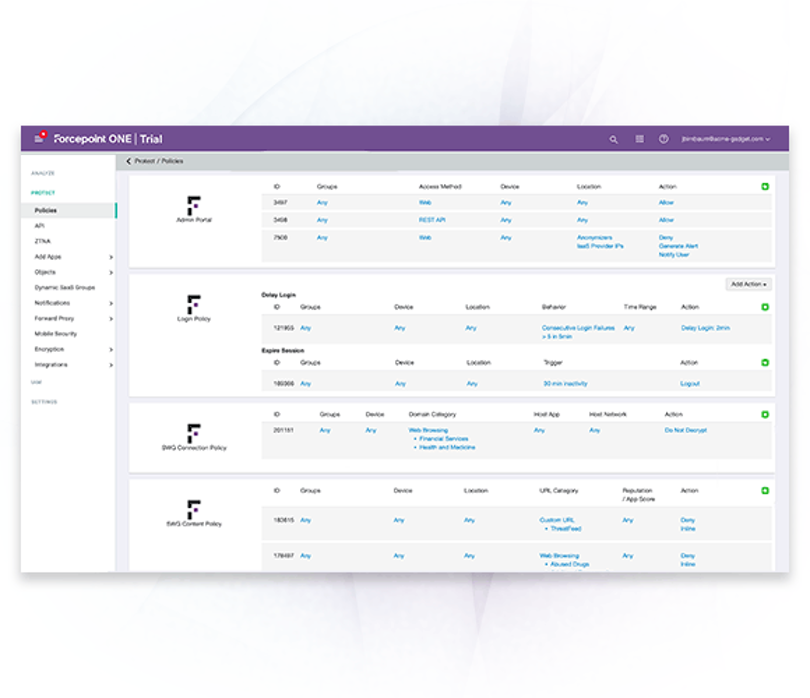
Task: Open the hamburger menu with notification badge
Action: 39,139
